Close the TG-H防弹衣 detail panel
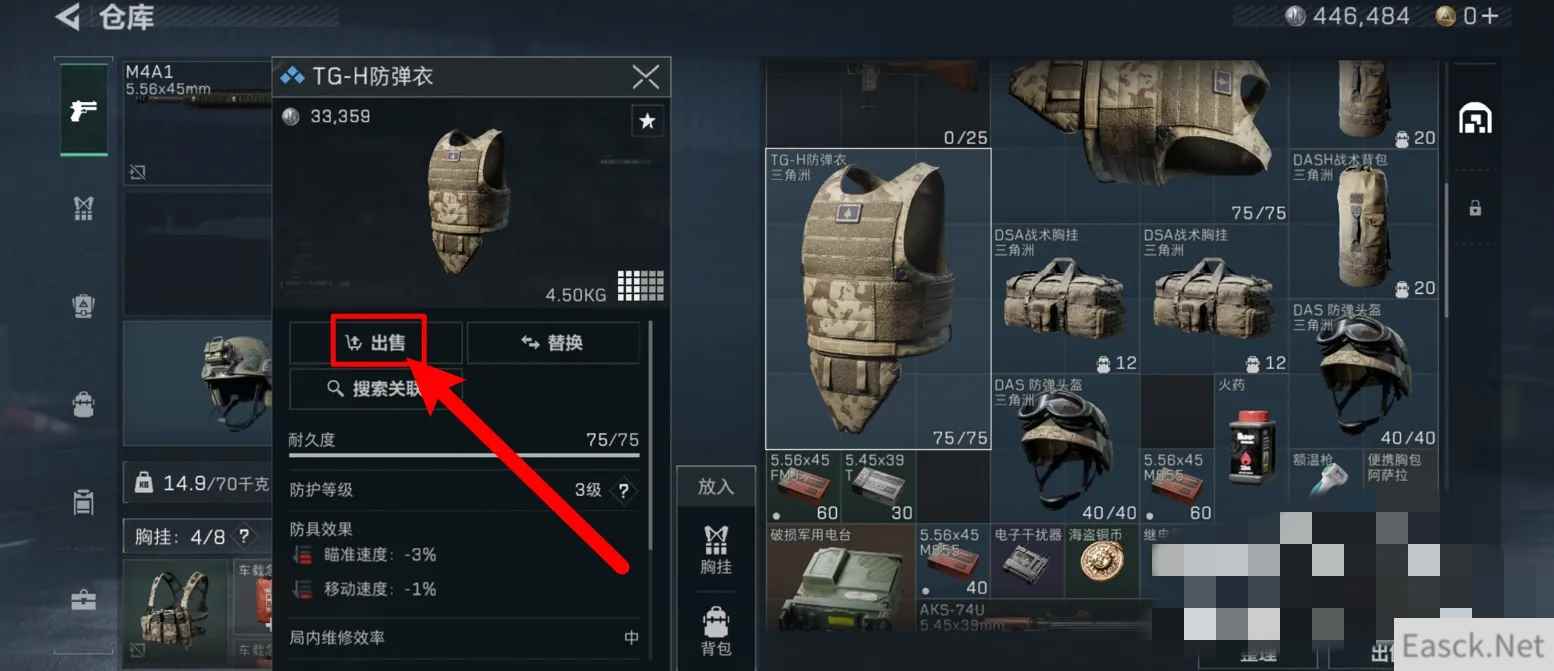The height and width of the screenshot is (671, 1554). click(646, 76)
